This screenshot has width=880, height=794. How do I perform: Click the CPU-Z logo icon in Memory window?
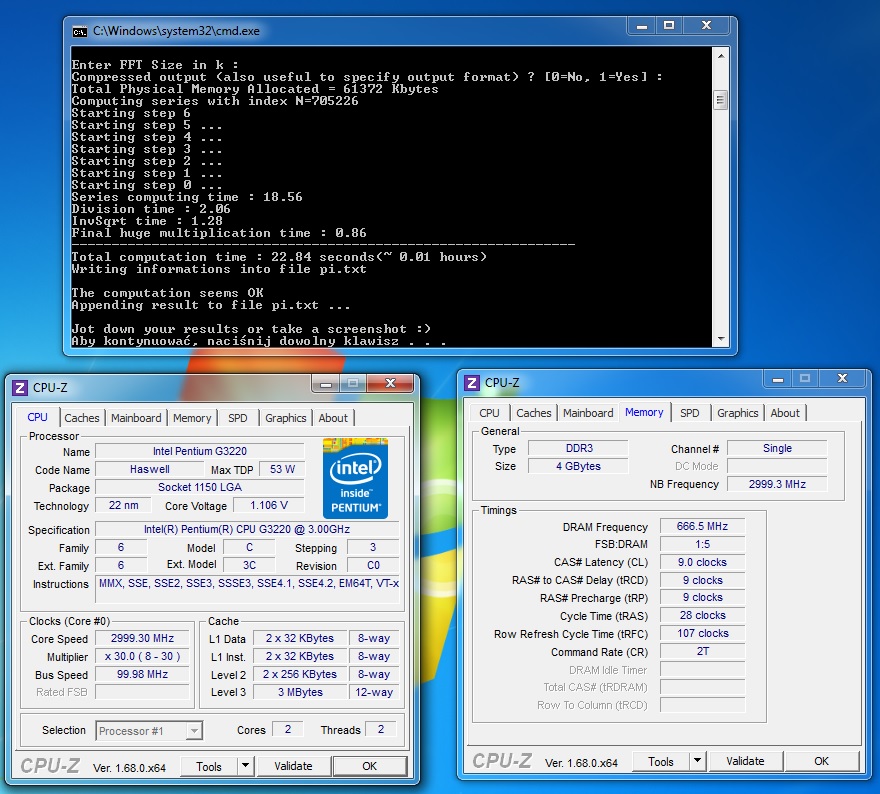click(471, 383)
